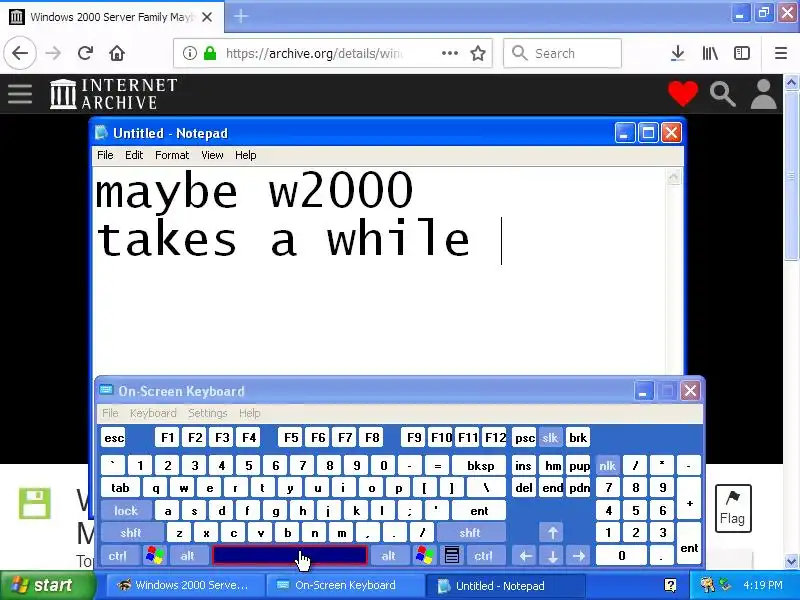Bookmark this page with the star icon

478,53
